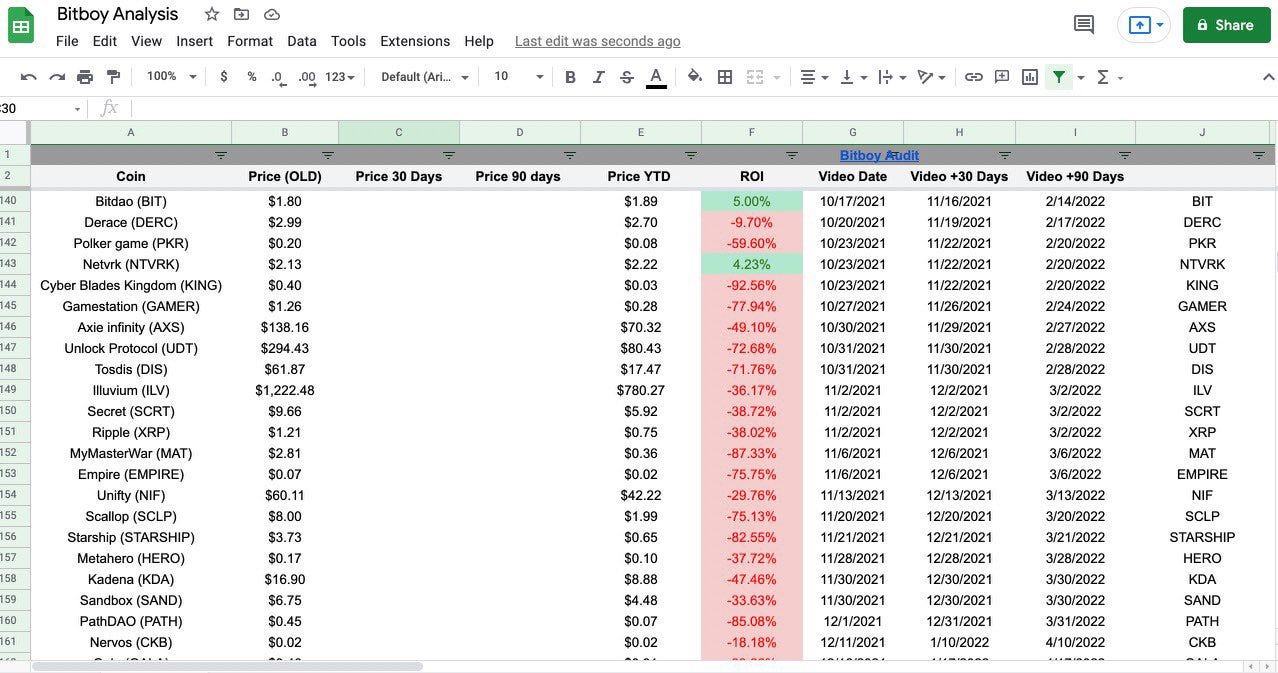This screenshot has height=673, width=1278.
Task: Open the Google Sheets home icon
Action: 21,26
